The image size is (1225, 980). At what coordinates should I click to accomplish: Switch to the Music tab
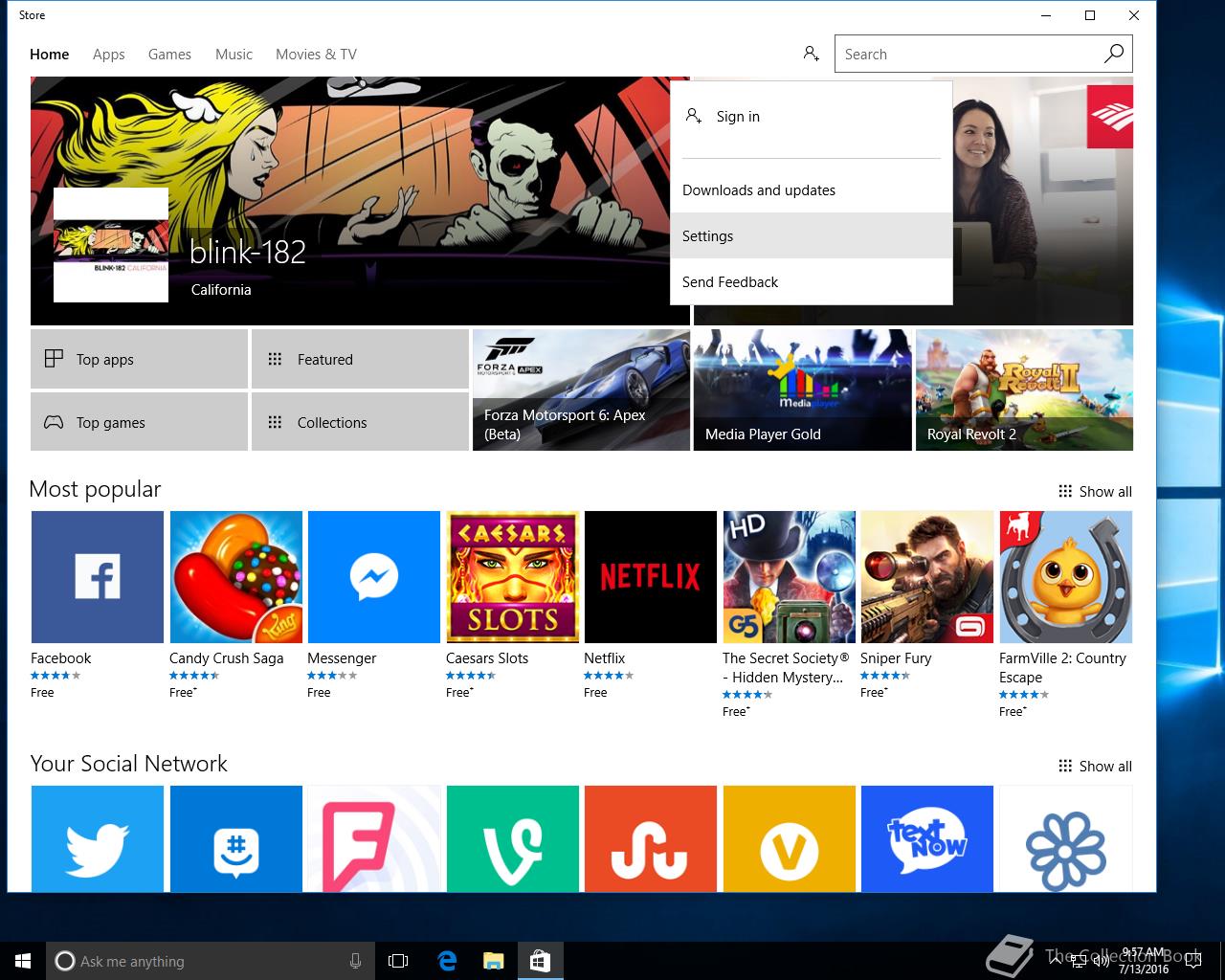(234, 55)
